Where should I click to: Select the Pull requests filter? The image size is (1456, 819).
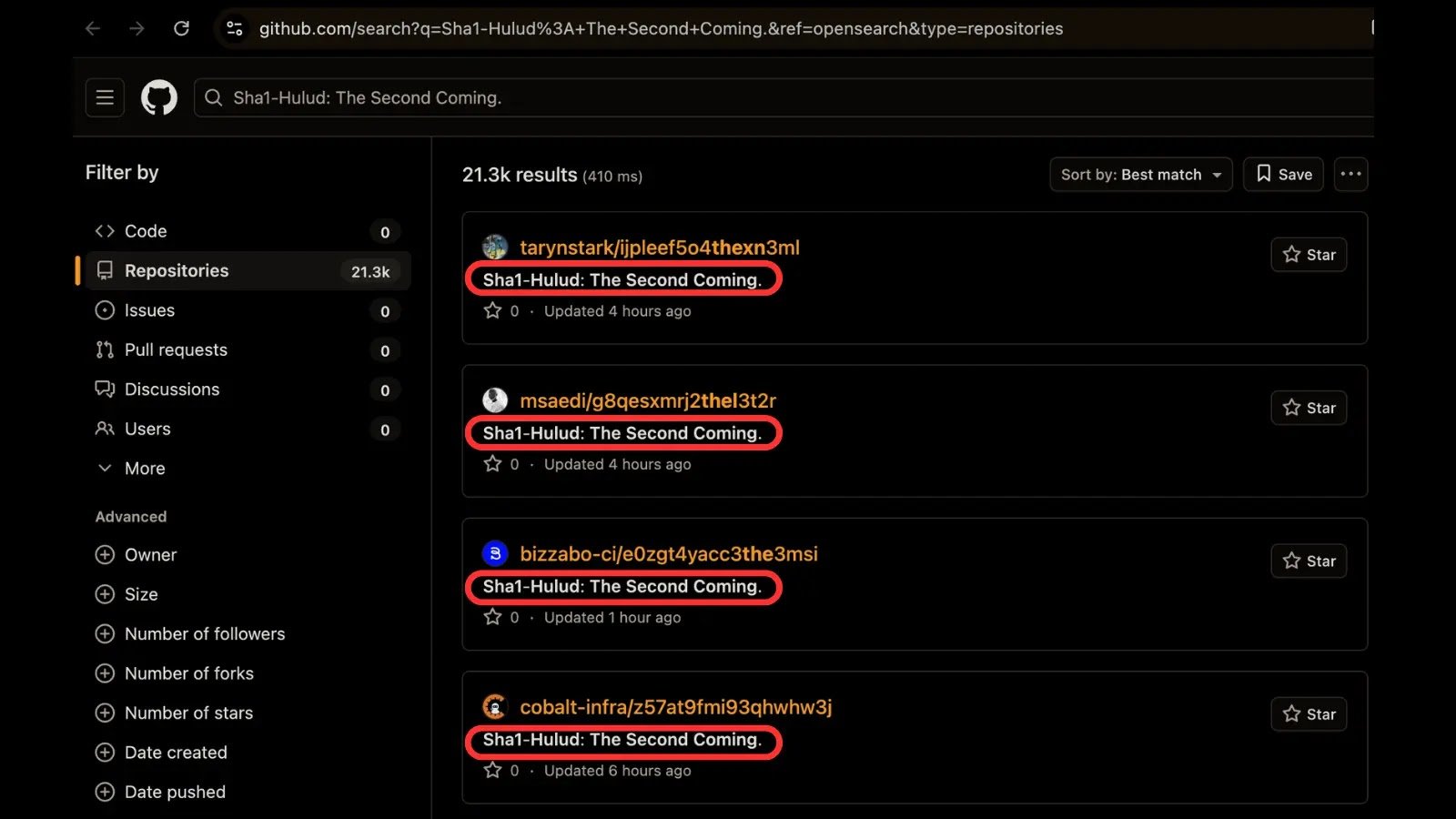coord(176,350)
